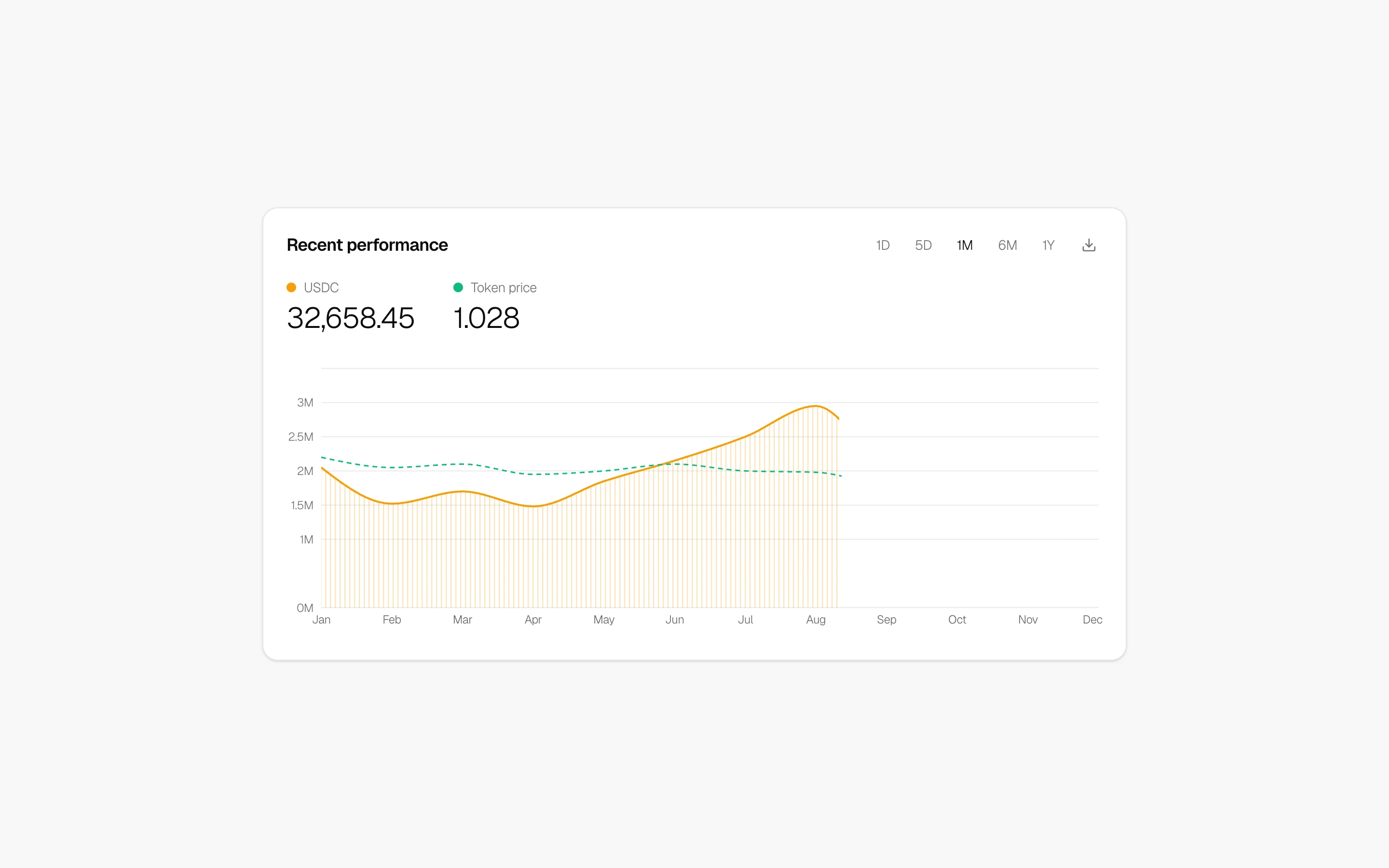
Task: Click the Aug label on the x-axis
Action: (816, 620)
